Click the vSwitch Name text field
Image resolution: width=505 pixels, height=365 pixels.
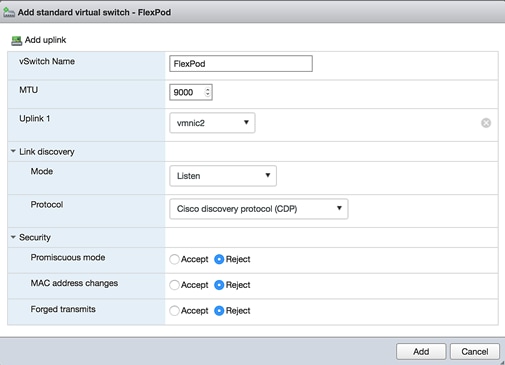[241, 64]
